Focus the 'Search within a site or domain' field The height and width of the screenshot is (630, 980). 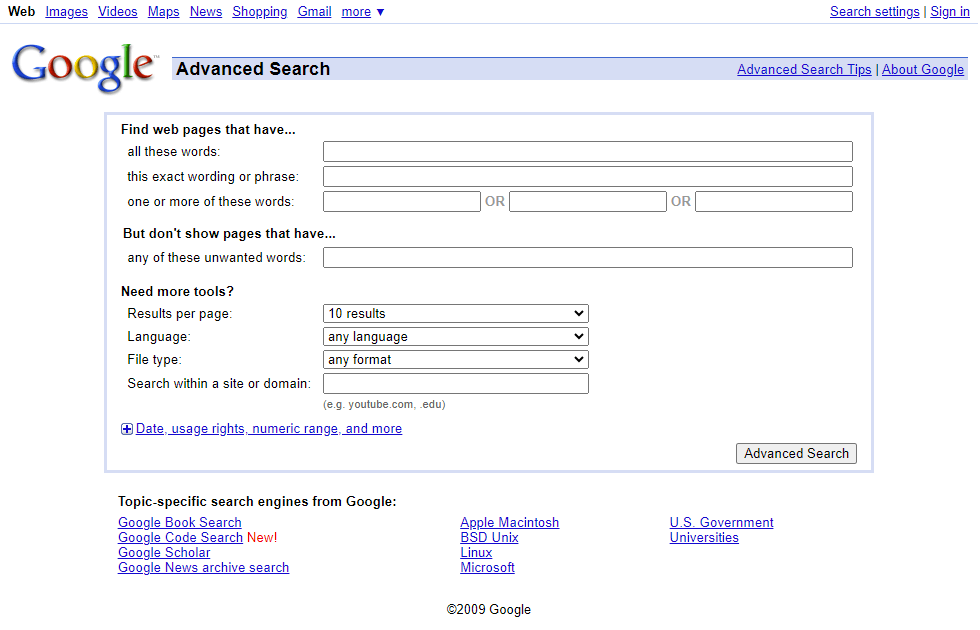(456, 383)
